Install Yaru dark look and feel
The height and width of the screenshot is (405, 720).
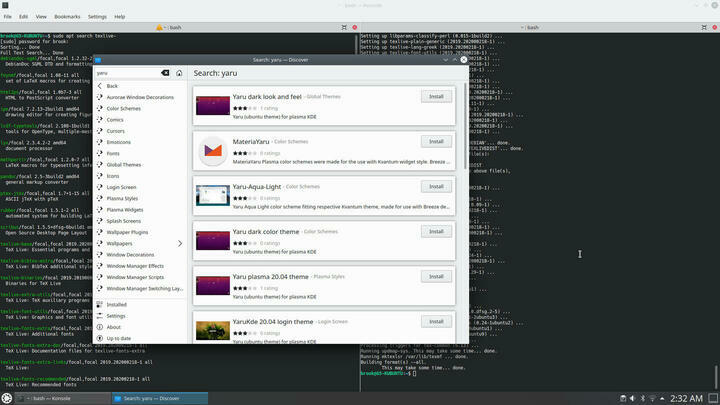point(436,96)
